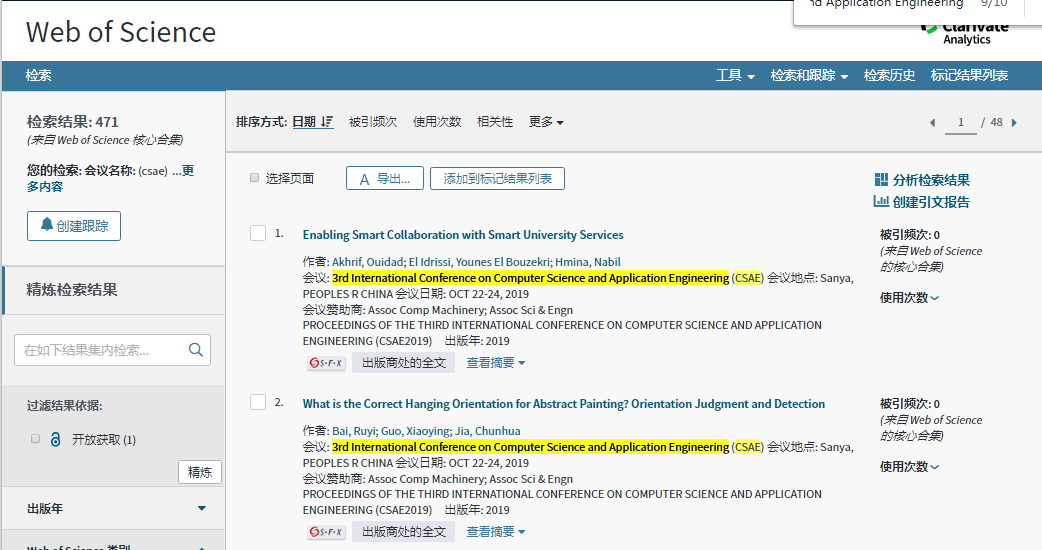
Task: Open article 'Enabling Smart Collaboration' title link
Action: click(x=463, y=235)
